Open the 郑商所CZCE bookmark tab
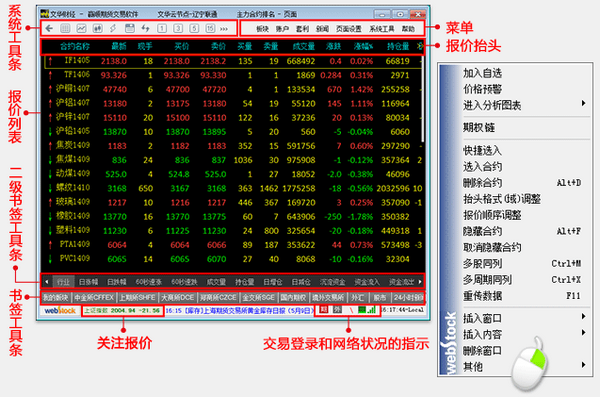This screenshot has width=600, height=397. click(218, 297)
